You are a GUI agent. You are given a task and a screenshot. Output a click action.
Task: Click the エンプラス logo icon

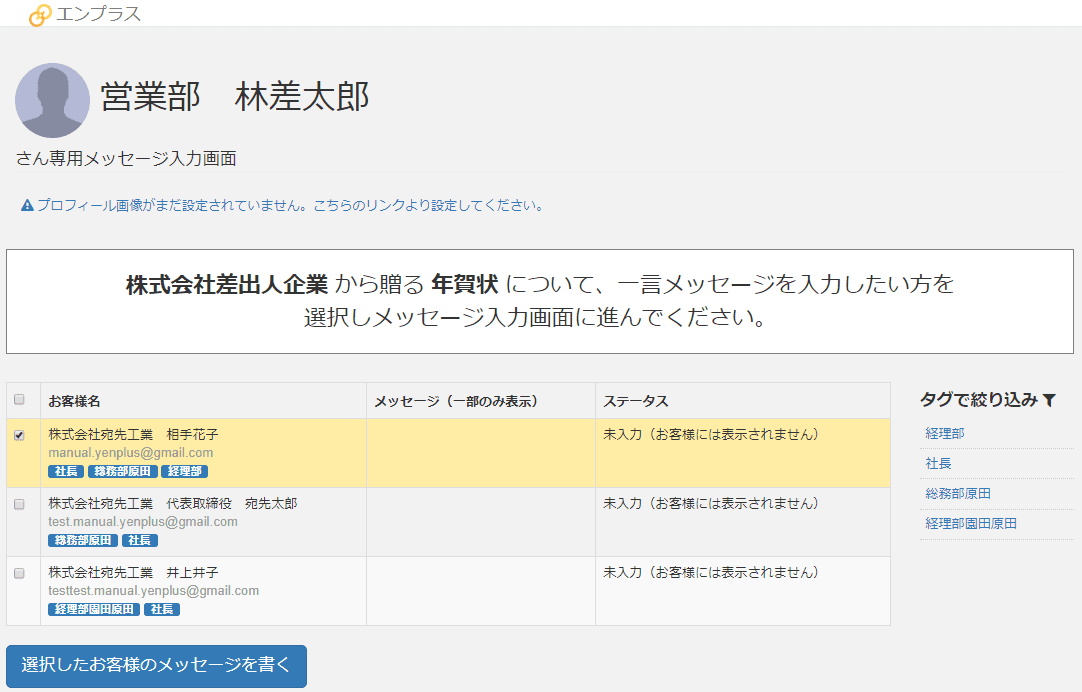click(40, 15)
